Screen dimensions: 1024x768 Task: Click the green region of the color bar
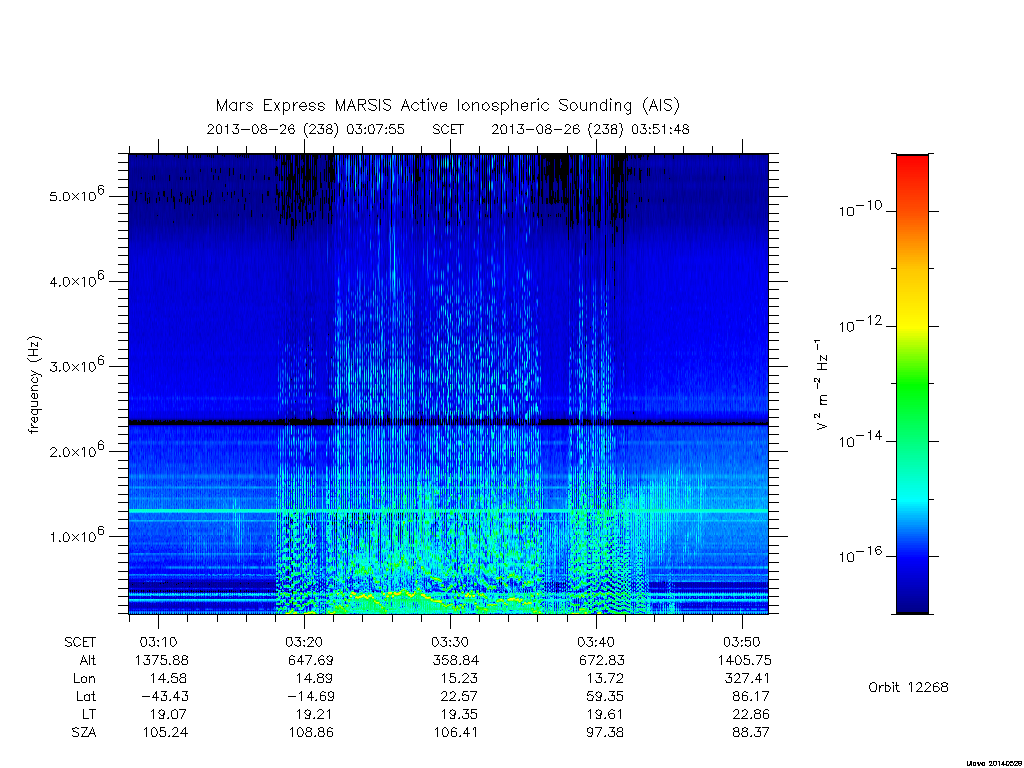tap(912, 385)
